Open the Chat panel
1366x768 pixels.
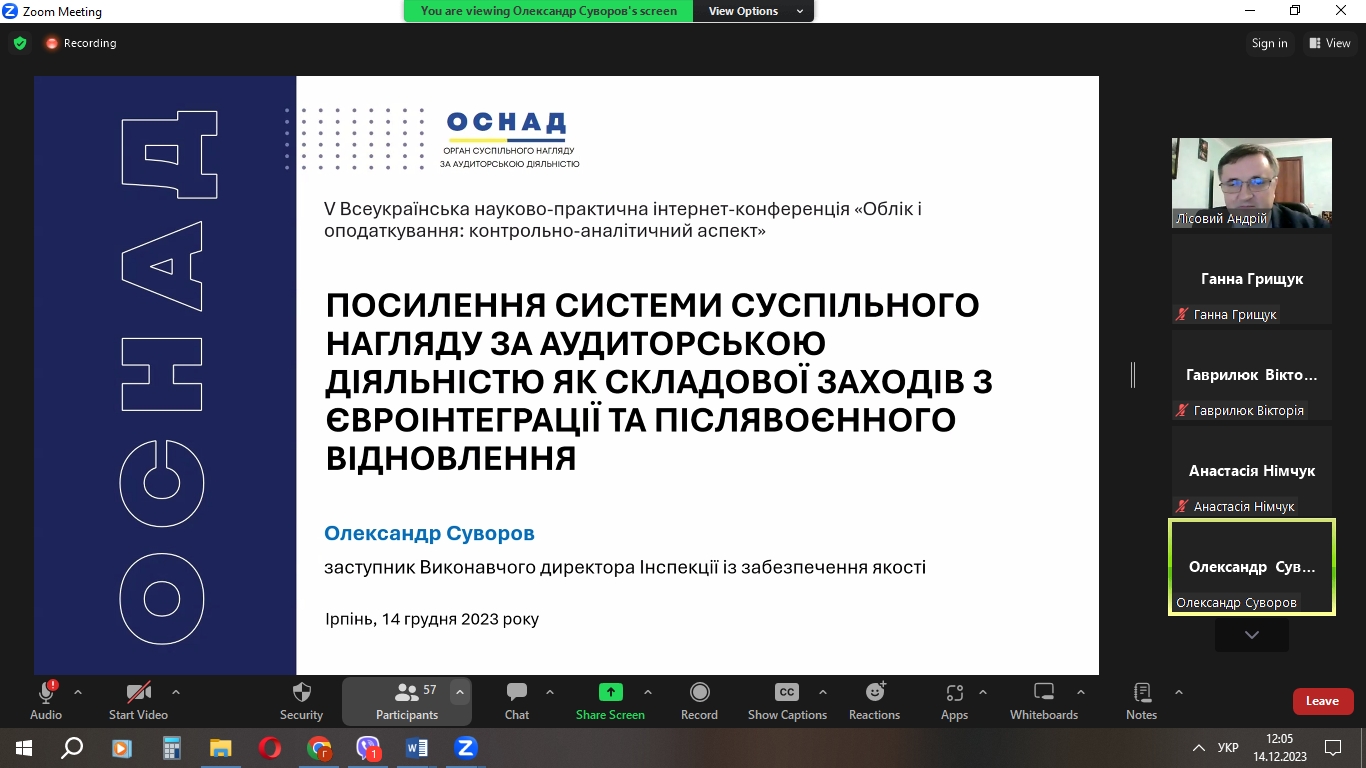[517, 701]
